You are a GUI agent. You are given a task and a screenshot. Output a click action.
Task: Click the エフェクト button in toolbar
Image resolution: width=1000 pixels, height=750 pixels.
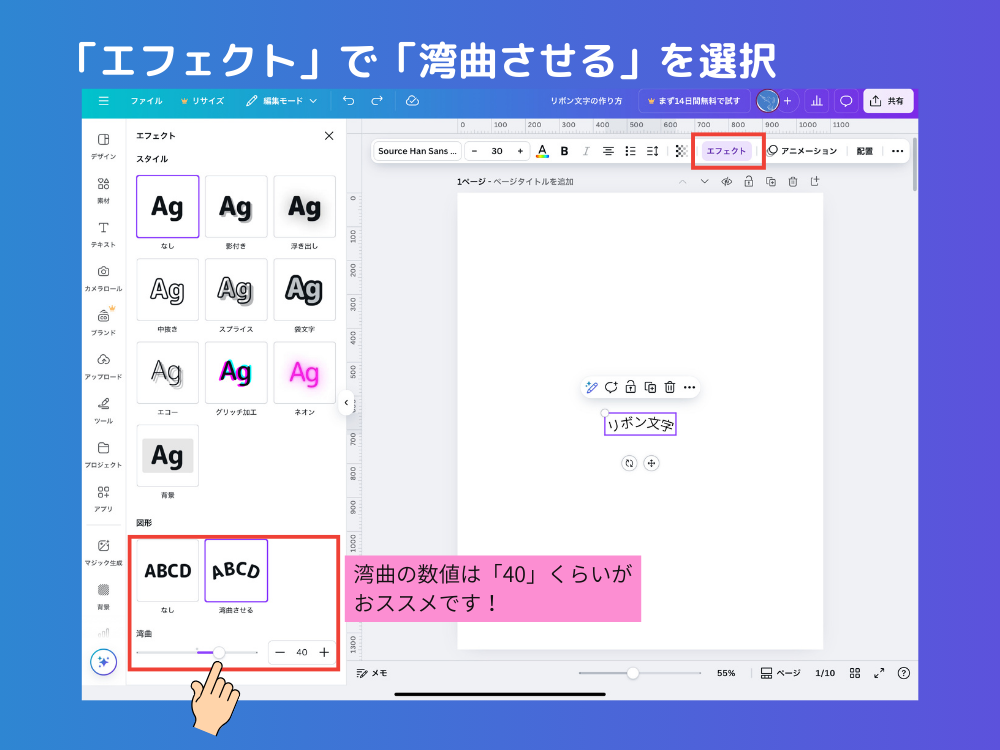click(x=726, y=151)
